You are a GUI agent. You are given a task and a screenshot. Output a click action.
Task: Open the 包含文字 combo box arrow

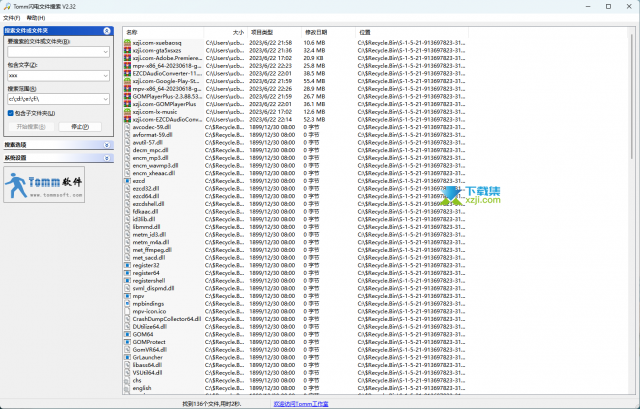coord(105,76)
